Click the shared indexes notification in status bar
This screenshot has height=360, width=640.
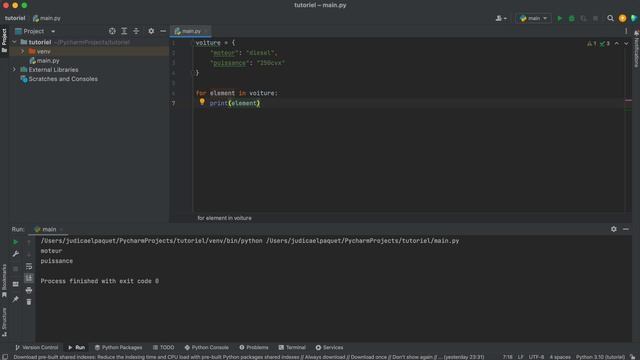tap(249, 357)
